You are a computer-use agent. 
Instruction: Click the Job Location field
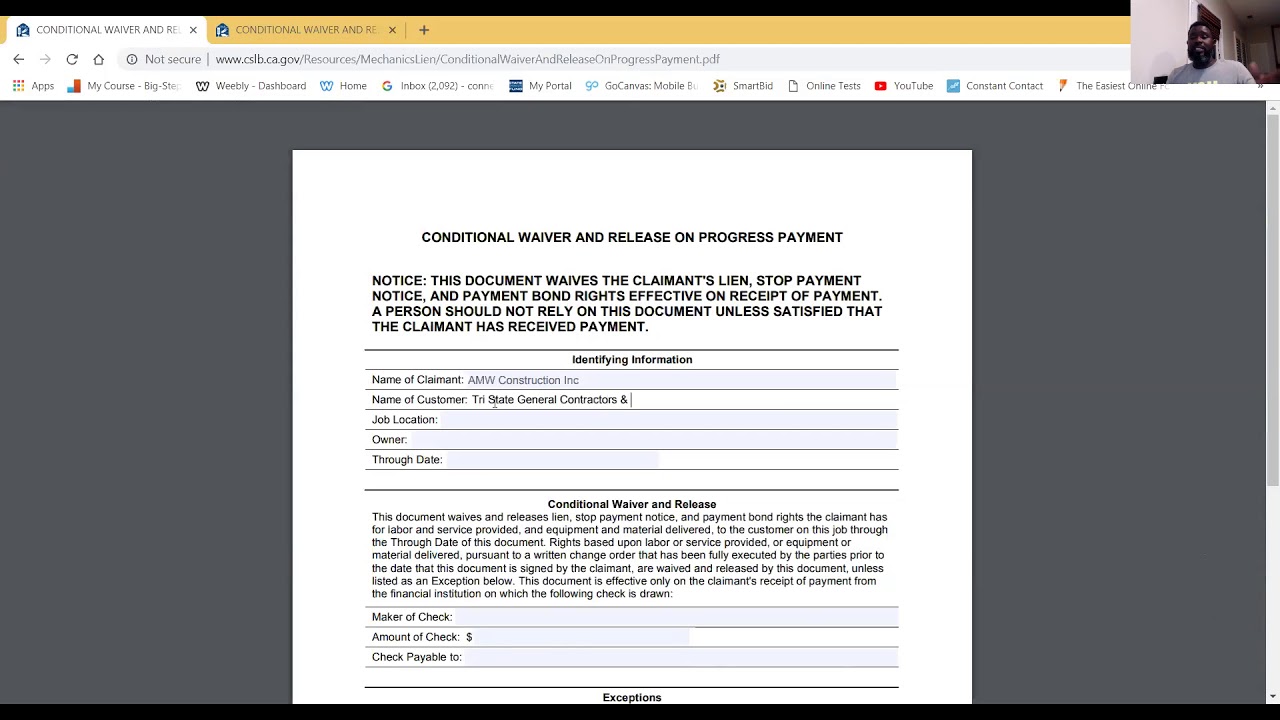pos(668,420)
